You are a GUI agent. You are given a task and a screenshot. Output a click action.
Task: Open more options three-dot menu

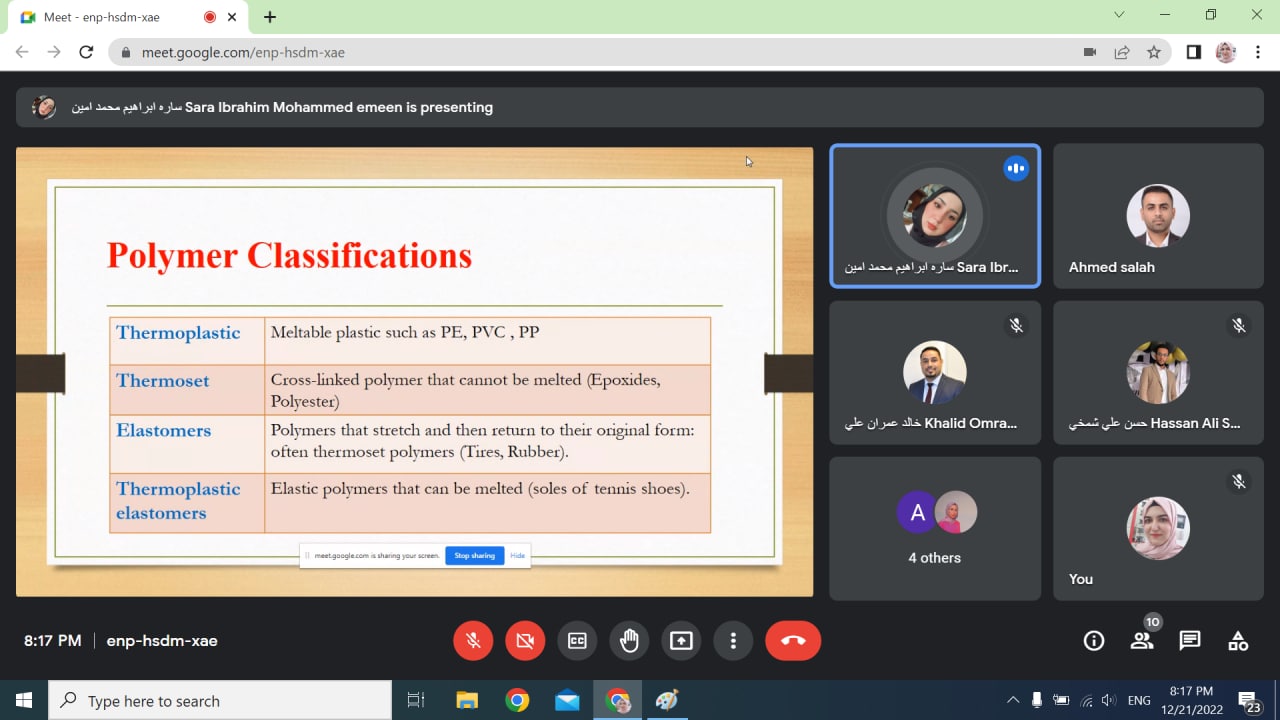733,641
